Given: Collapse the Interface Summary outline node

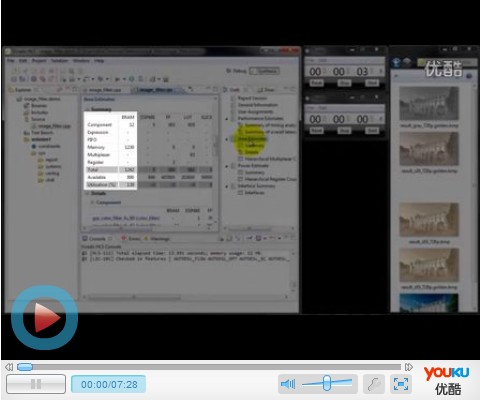Looking at the screenshot, I should coord(227,186).
